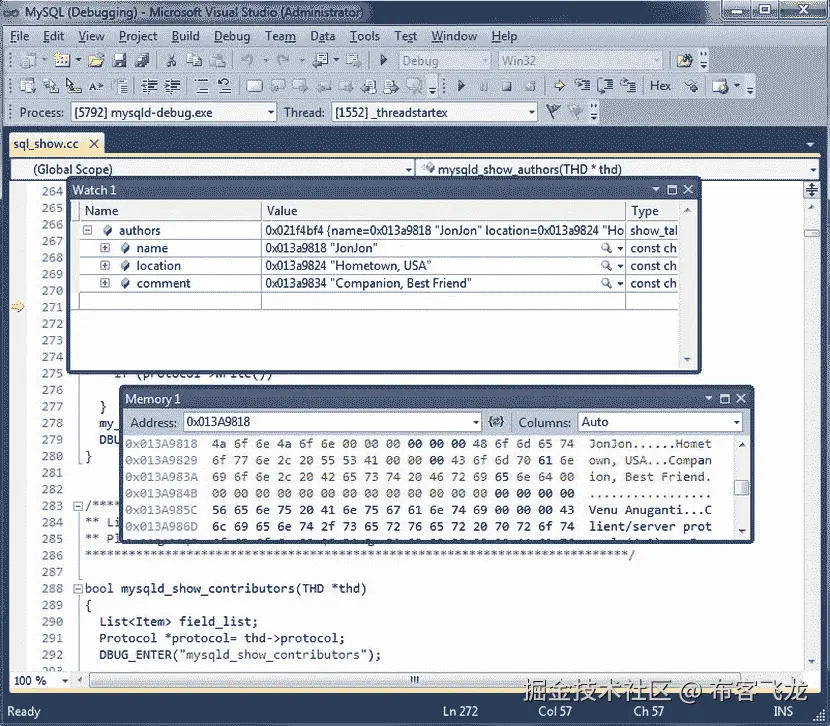
Task: Open the mysqld_show_authors function dropdown
Action: point(813,169)
